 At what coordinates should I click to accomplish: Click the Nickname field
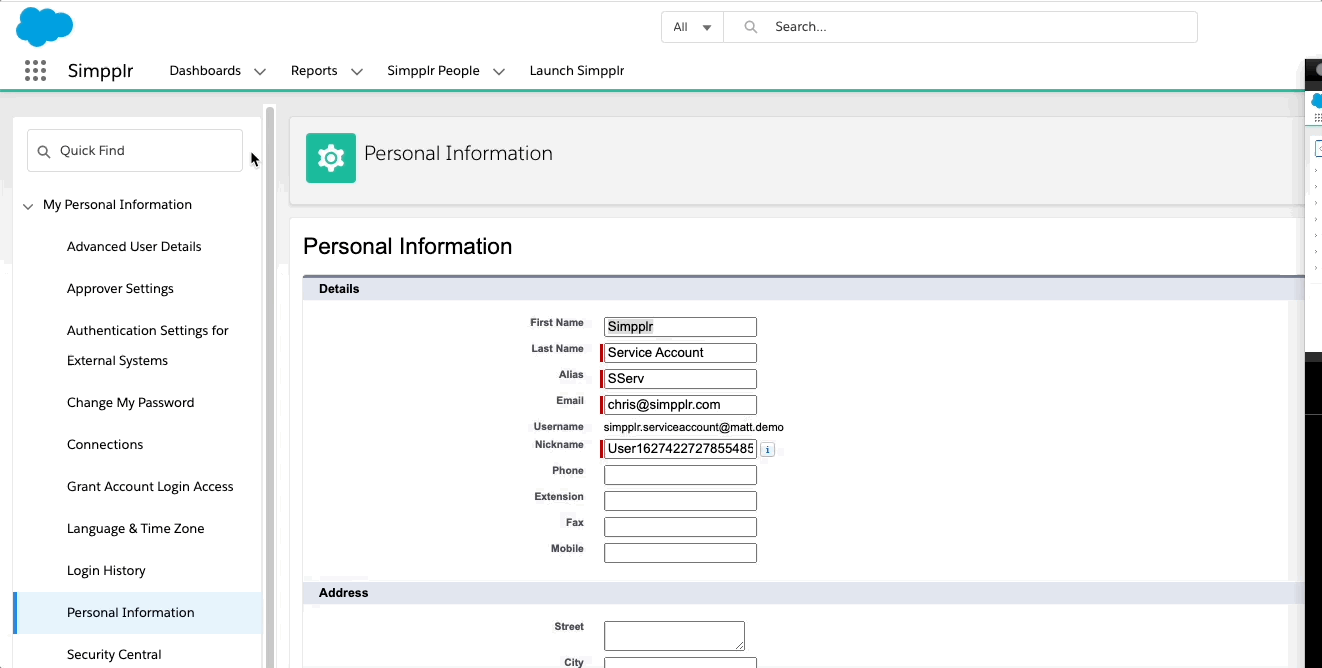click(680, 449)
